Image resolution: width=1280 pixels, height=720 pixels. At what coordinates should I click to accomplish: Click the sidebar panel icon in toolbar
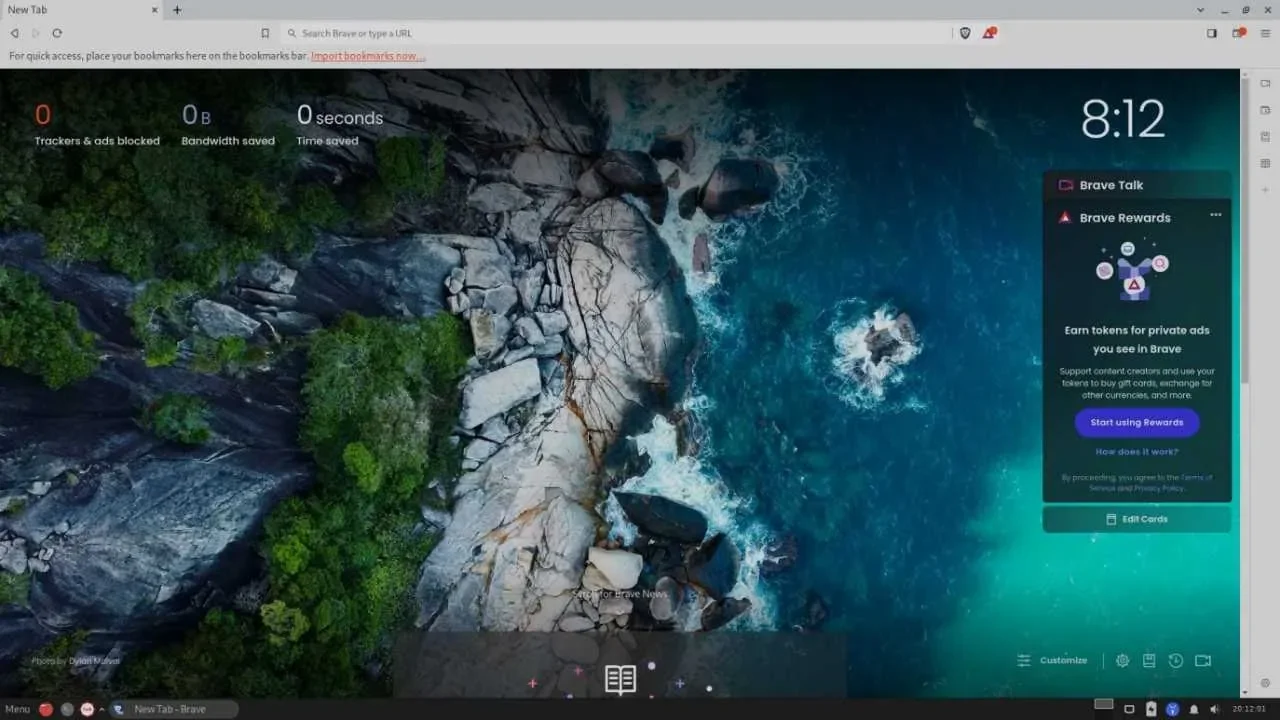(x=1211, y=33)
